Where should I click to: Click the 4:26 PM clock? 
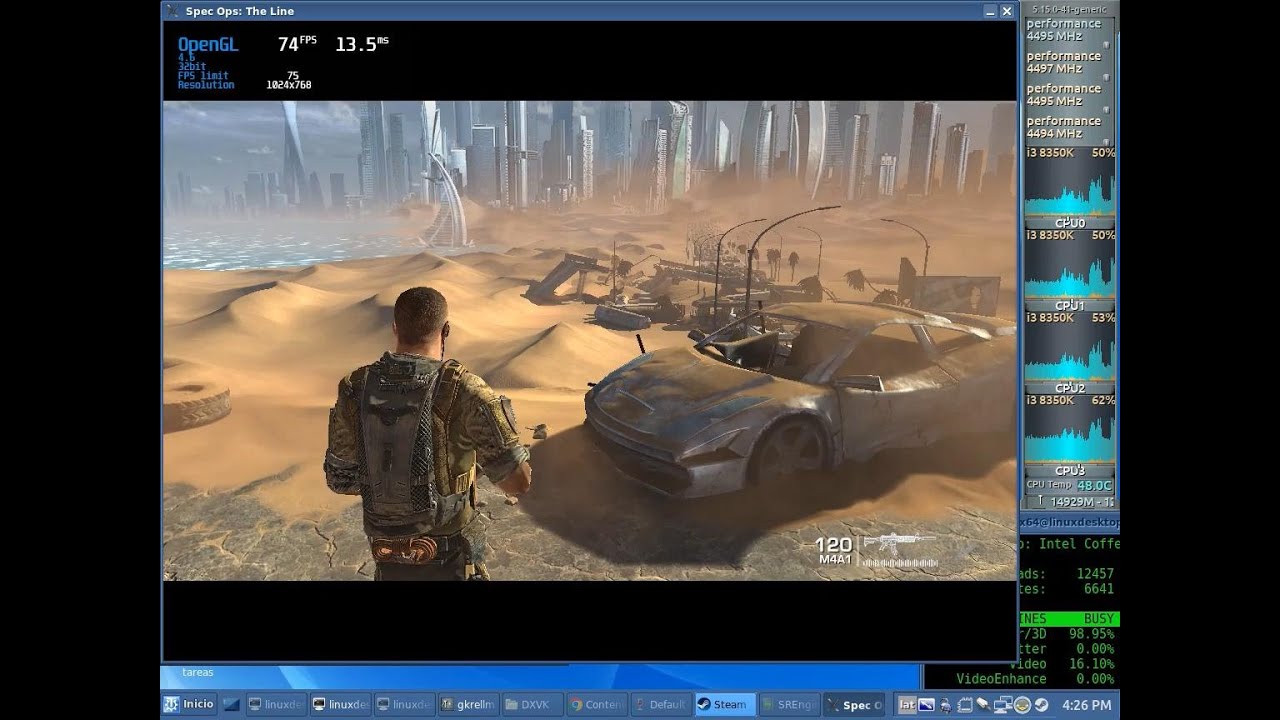[1087, 704]
